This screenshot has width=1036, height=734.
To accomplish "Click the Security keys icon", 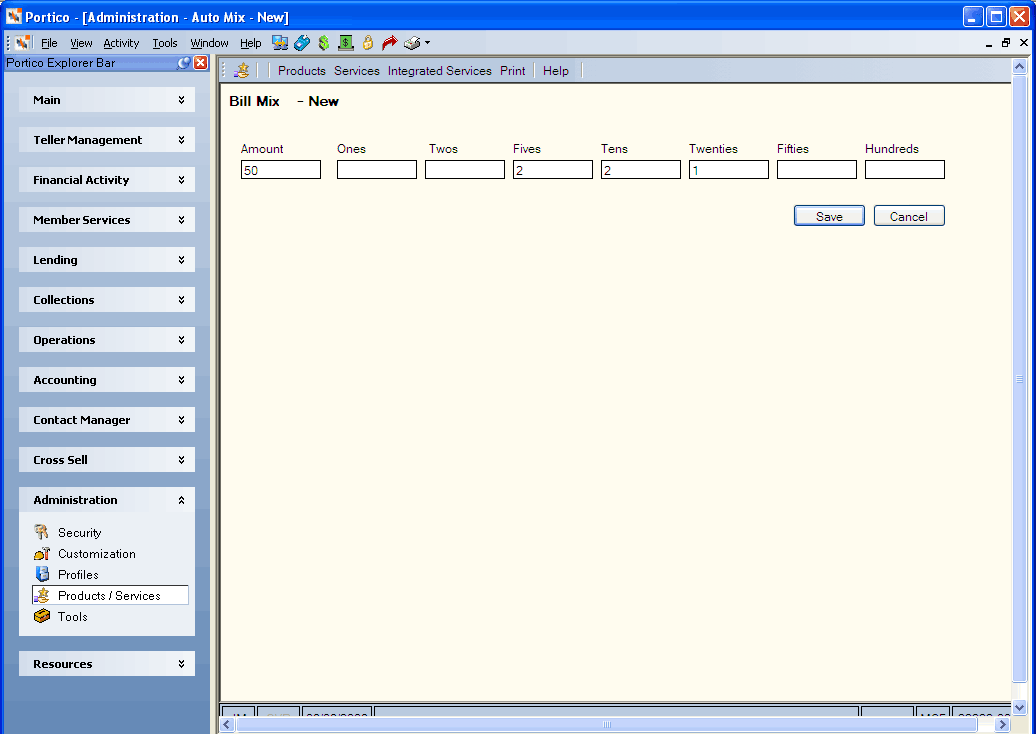I will (42, 532).
